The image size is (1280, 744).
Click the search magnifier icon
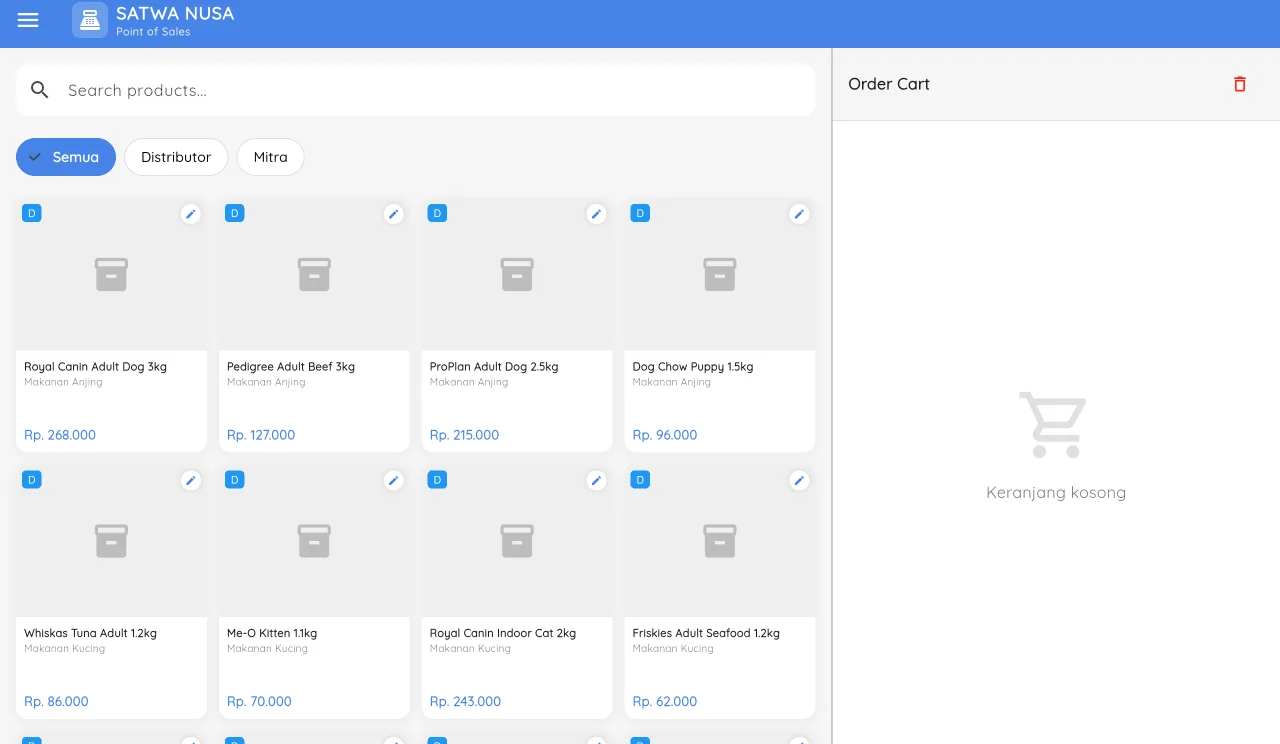coord(40,90)
